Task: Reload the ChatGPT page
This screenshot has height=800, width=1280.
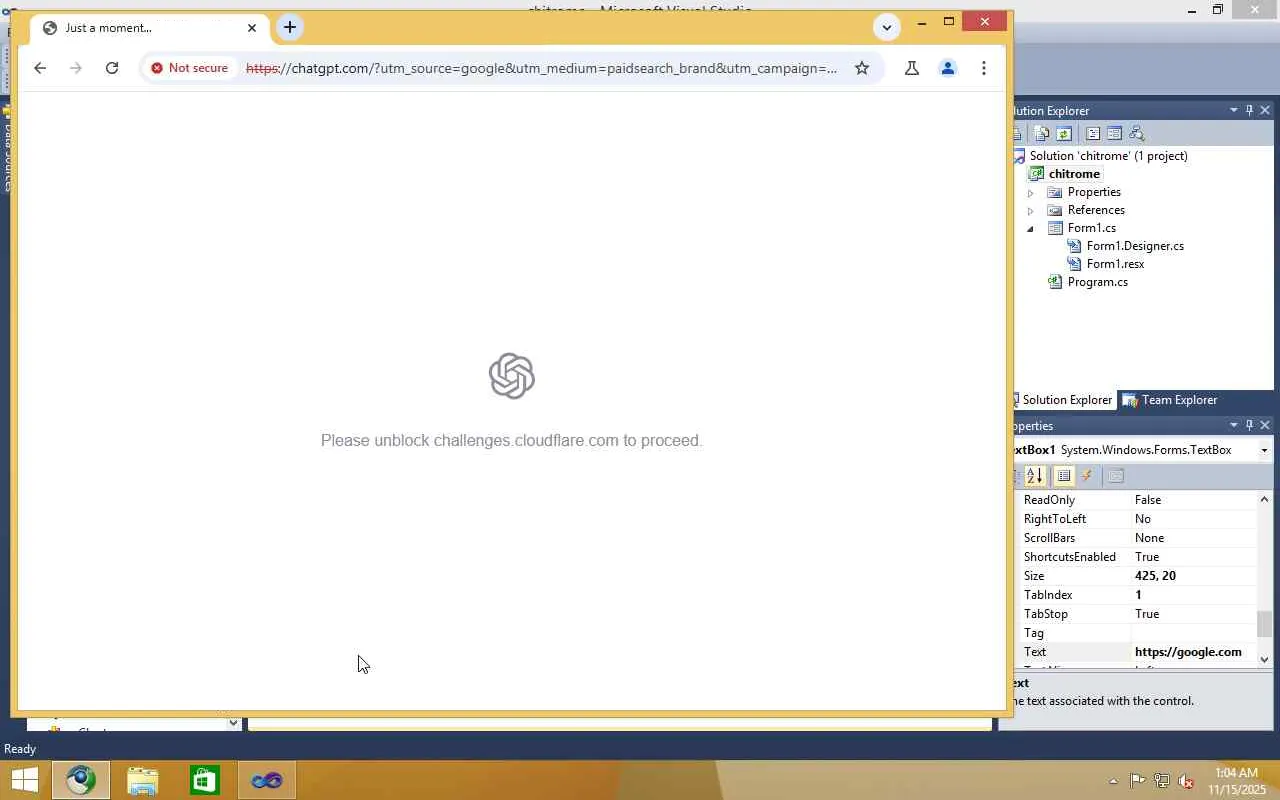Action: pos(112,68)
